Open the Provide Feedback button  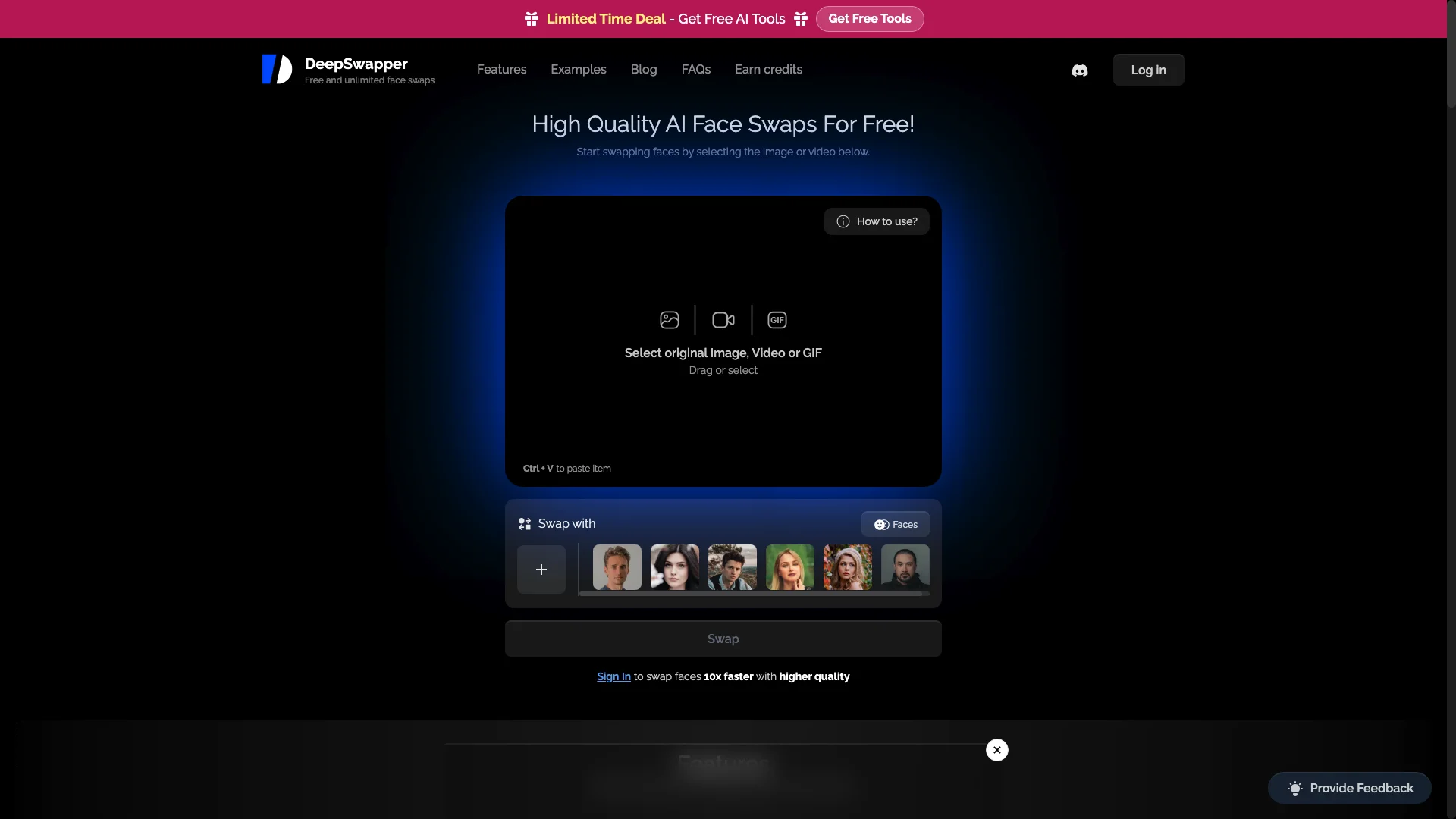(x=1350, y=788)
